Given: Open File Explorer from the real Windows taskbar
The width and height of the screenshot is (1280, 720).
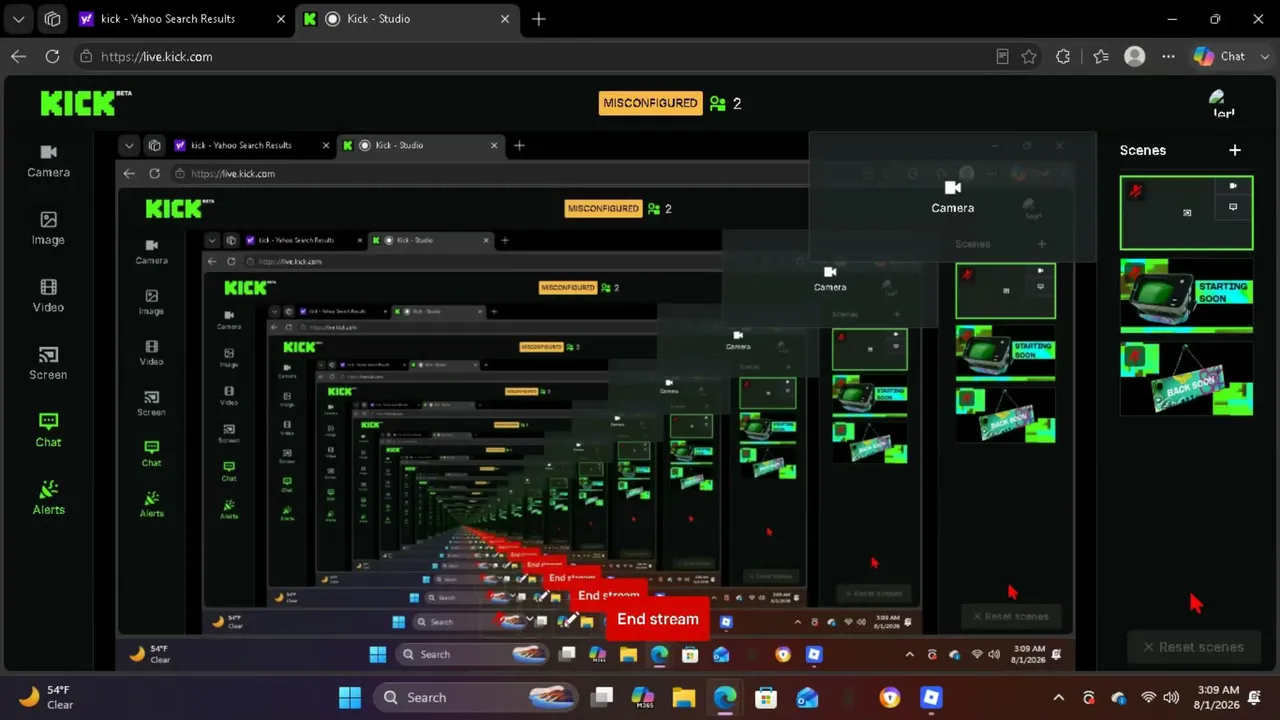Looking at the screenshot, I should 683,697.
